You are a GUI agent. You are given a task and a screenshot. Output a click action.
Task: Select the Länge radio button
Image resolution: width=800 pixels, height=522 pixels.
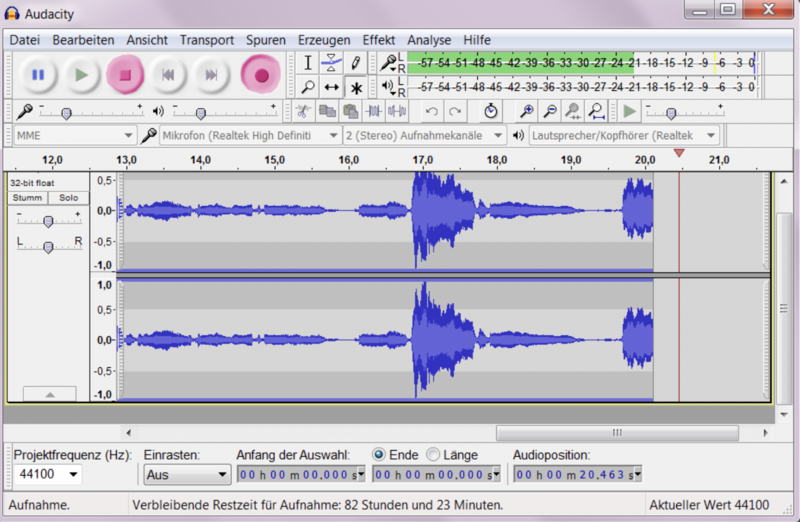tap(433, 454)
